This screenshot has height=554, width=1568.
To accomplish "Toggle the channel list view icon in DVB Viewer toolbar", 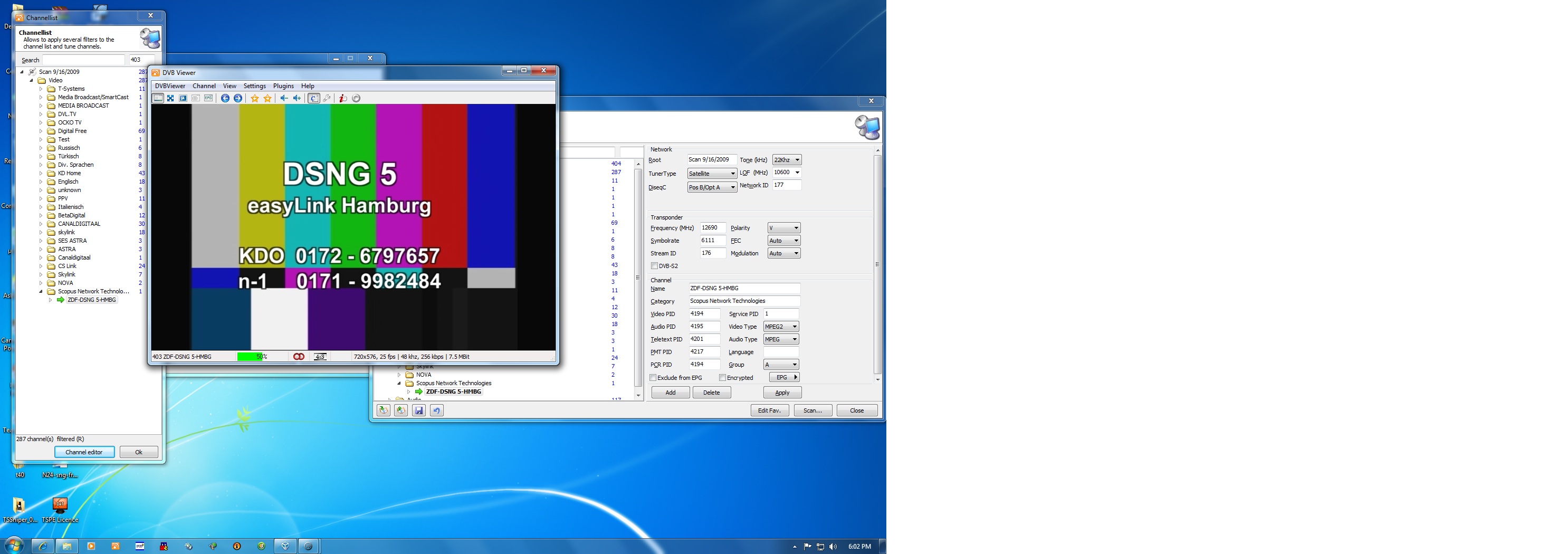I will tap(158, 98).
